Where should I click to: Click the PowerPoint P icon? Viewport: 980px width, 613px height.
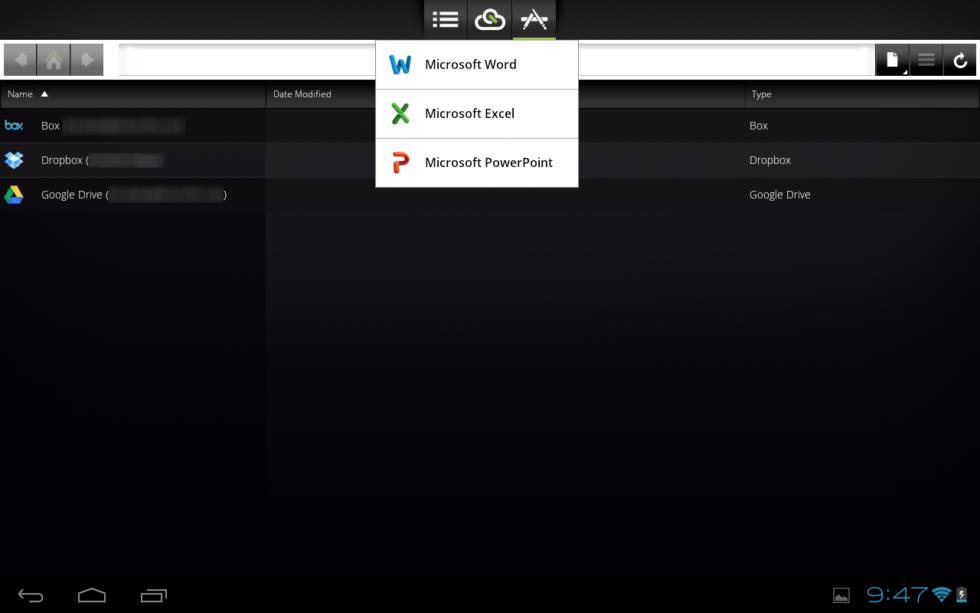[x=400, y=162]
